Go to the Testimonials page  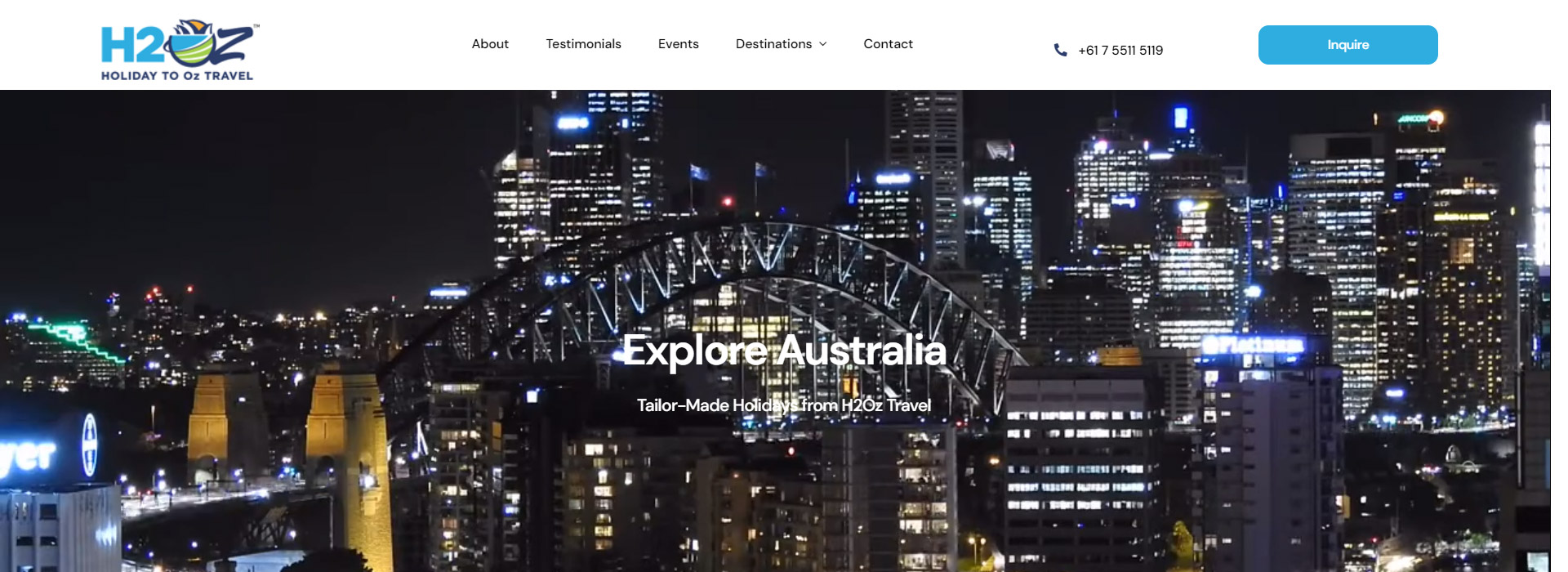(x=583, y=44)
